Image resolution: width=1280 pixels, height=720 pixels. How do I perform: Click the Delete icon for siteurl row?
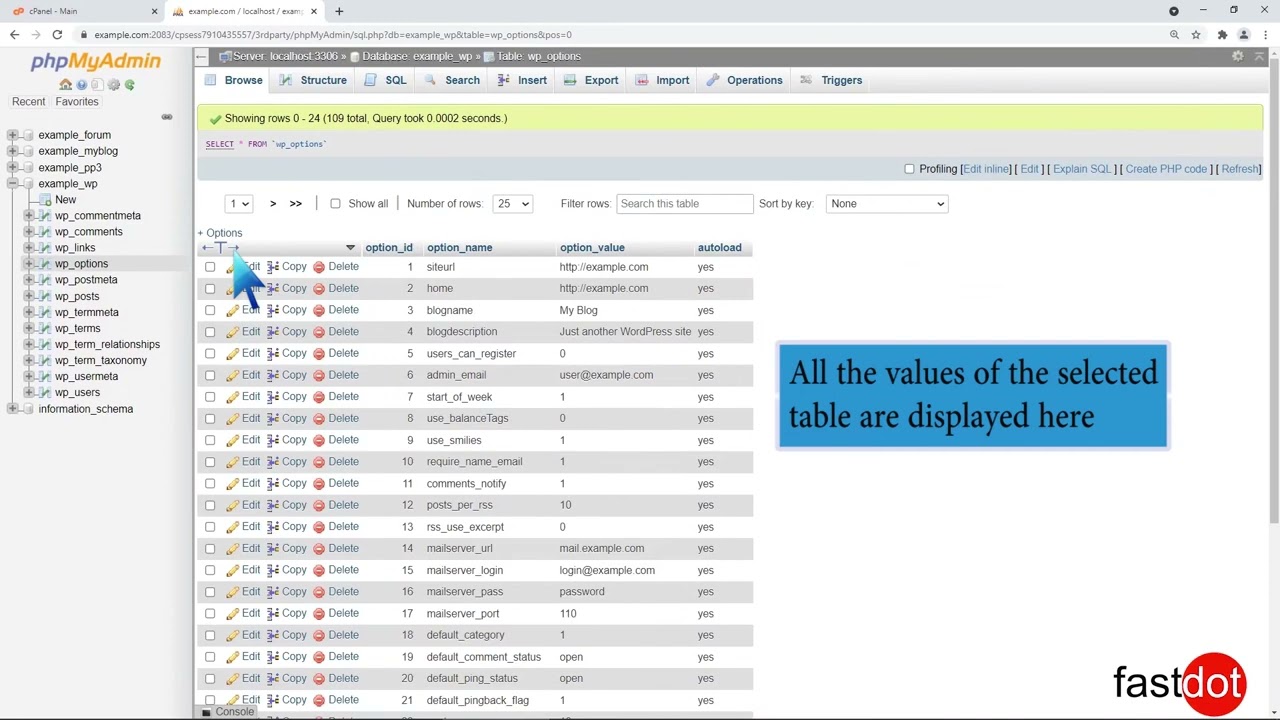319,267
